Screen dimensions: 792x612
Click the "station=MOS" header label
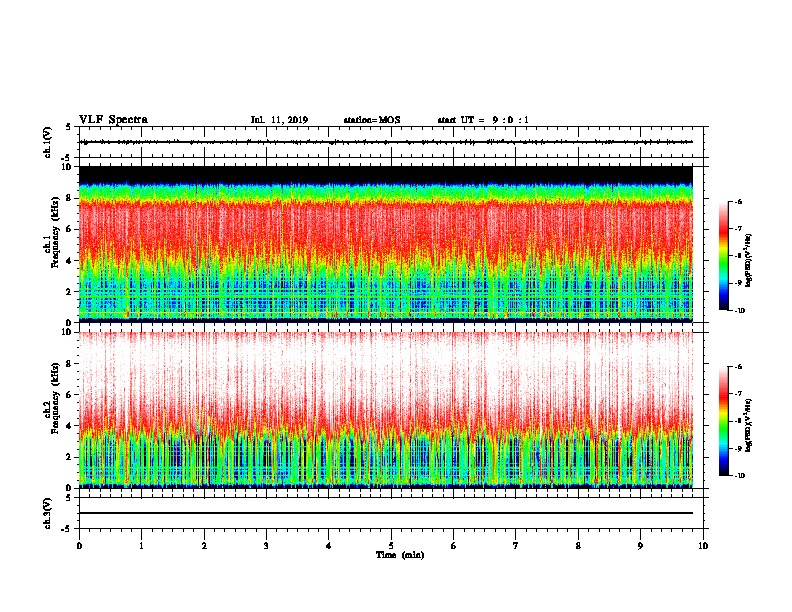[372, 120]
